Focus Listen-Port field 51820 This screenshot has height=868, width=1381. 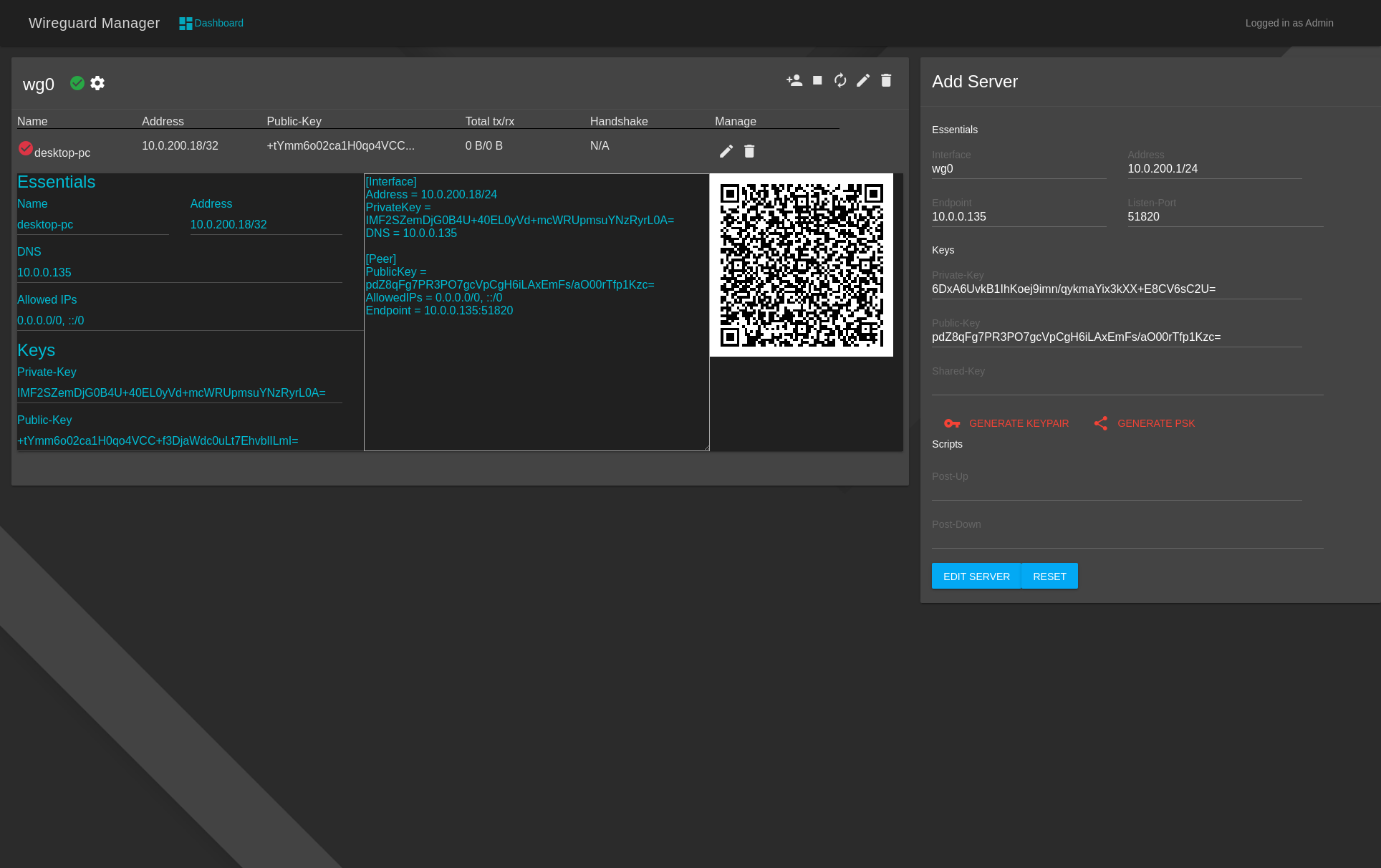click(x=1226, y=217)
